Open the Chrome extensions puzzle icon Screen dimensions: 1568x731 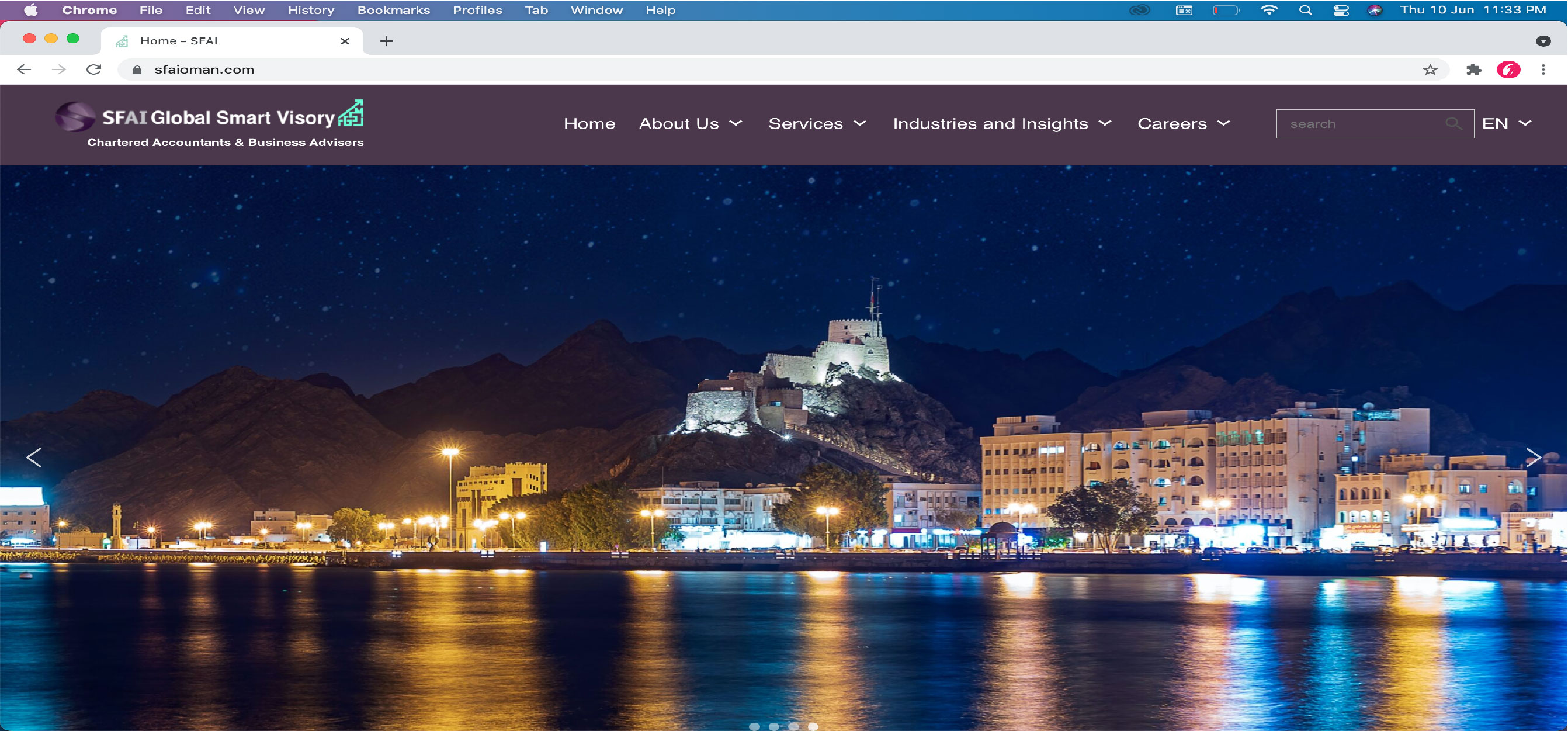1474,70
